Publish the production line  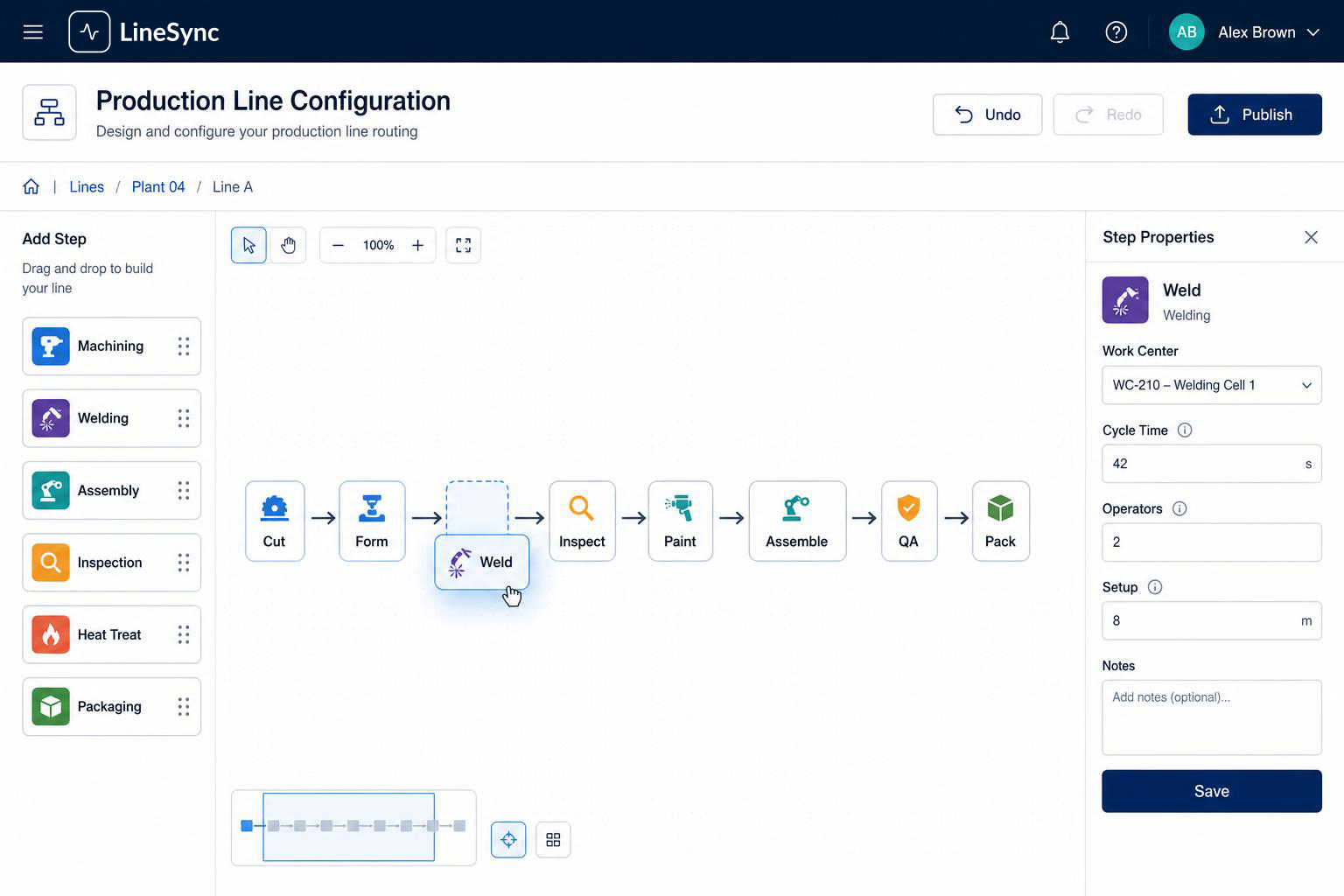(x=1254, y=115)
